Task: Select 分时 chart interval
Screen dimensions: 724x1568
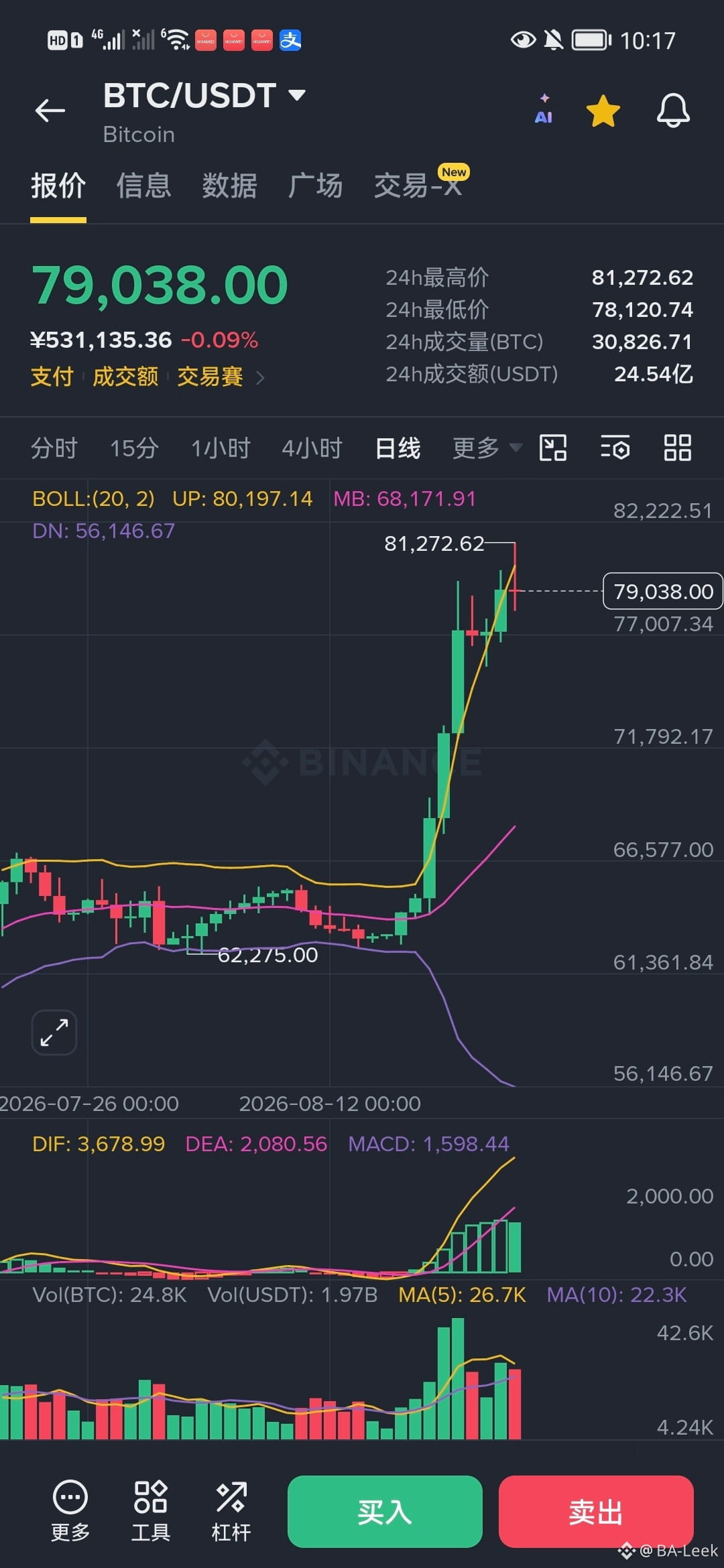Action: tap(54, 448)
